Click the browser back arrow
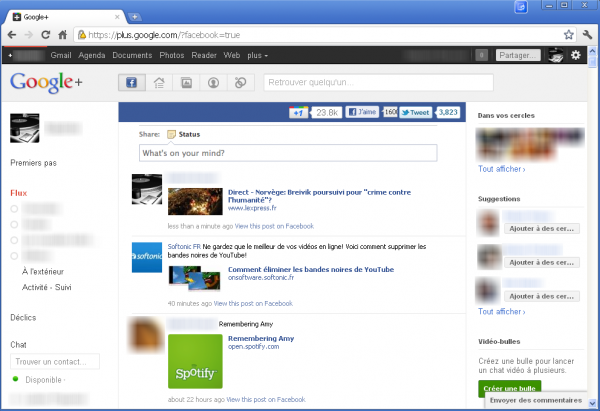The height and width of the screenshot is (411, 600). pyautogui.click(x=12, y=35)
